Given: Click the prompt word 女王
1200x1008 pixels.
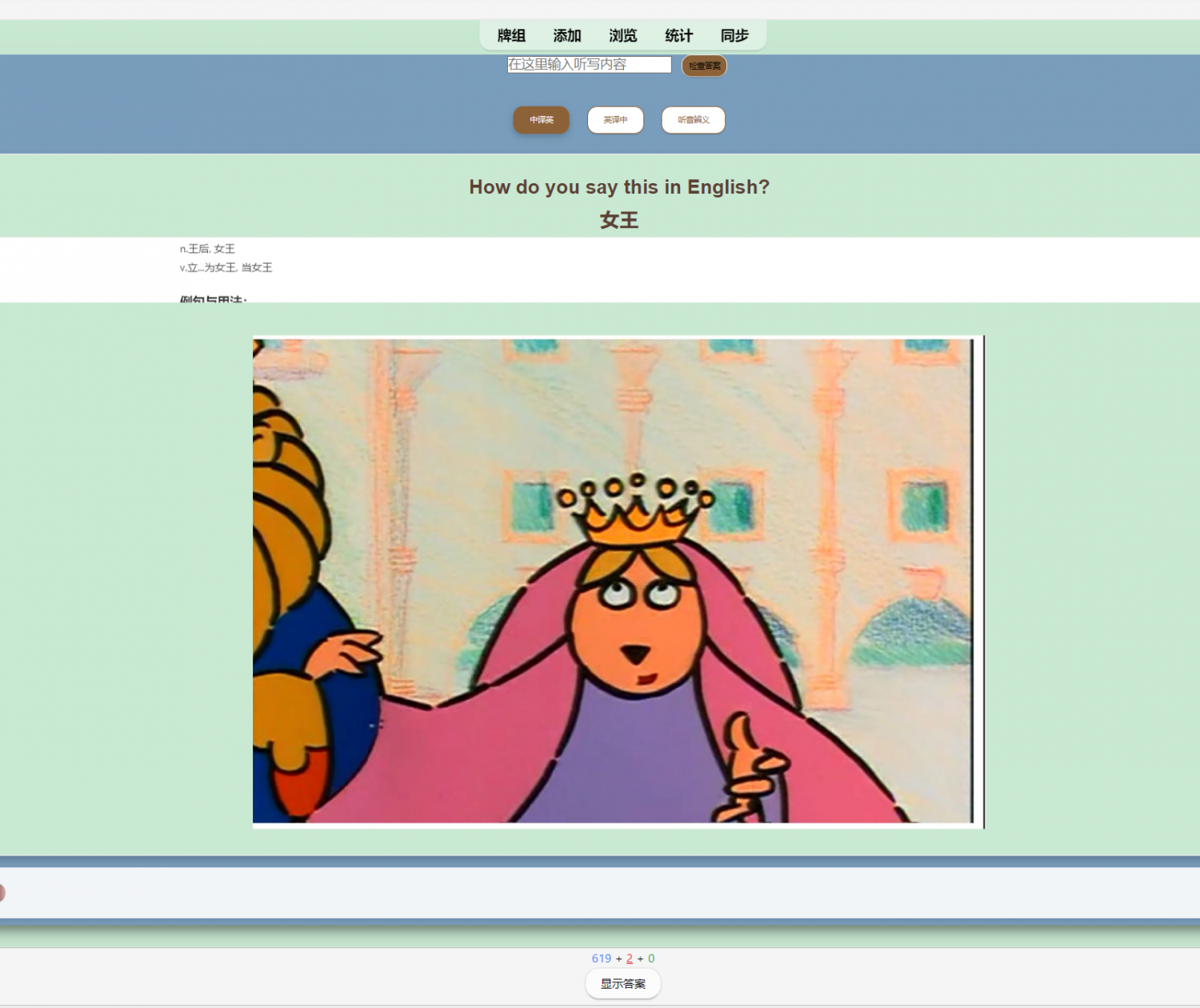Looking at the screenshot, I should [x=619, y=220].
